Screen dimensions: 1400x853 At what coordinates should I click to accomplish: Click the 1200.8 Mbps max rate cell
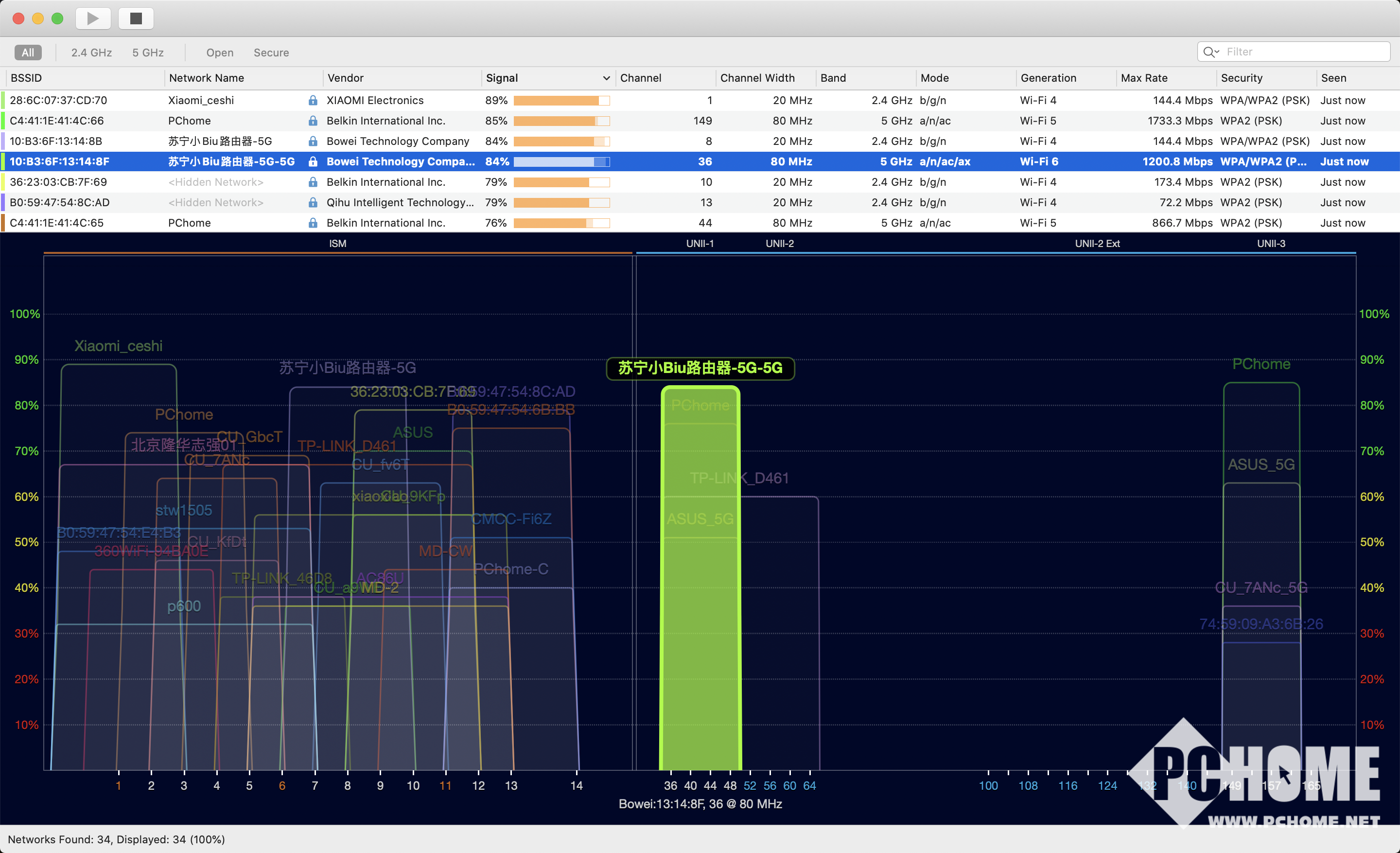click(1177, 161)
